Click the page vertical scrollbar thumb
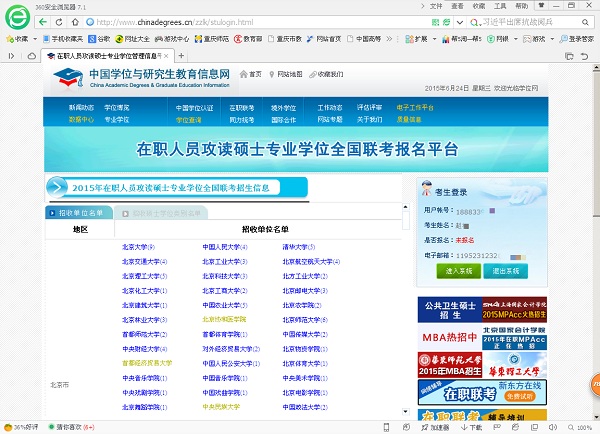 click(596, 144)
